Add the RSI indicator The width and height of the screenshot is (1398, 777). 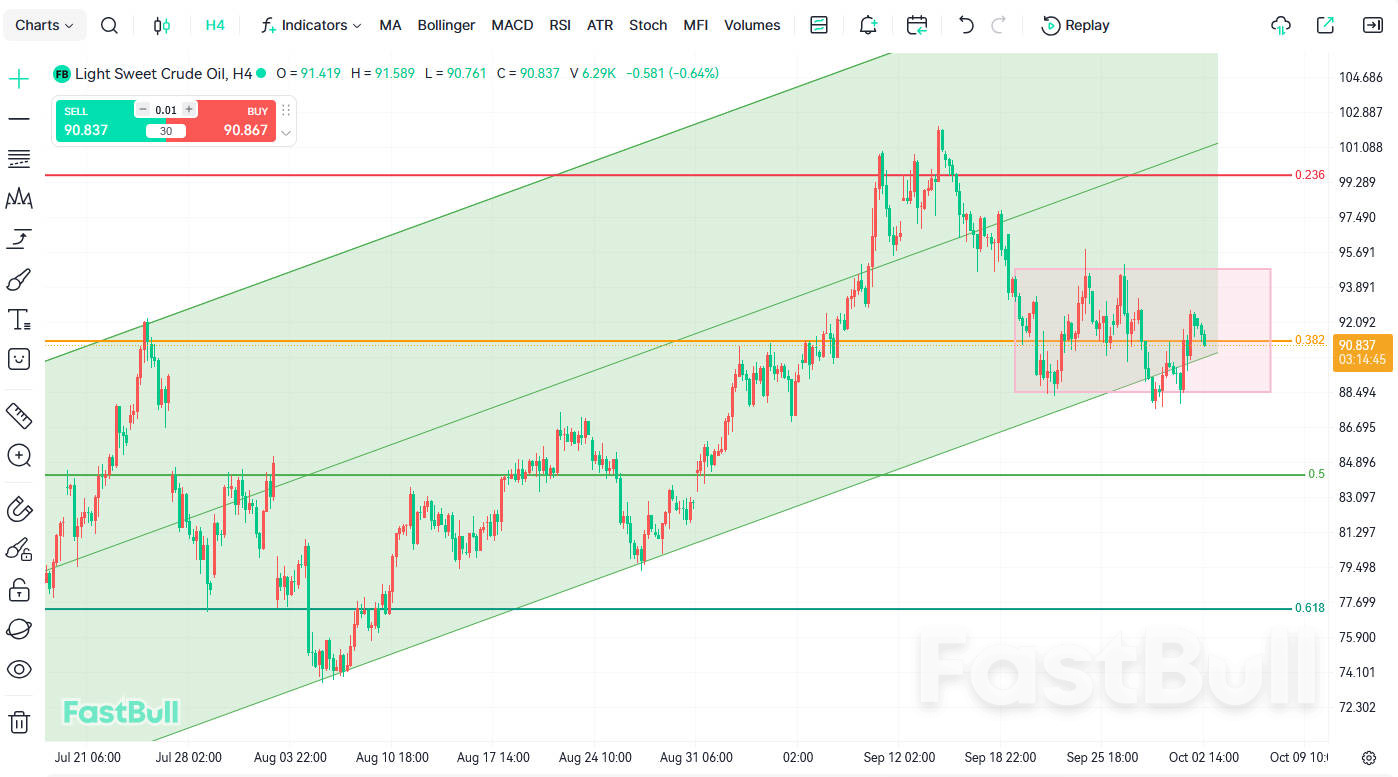coord(560,25)
